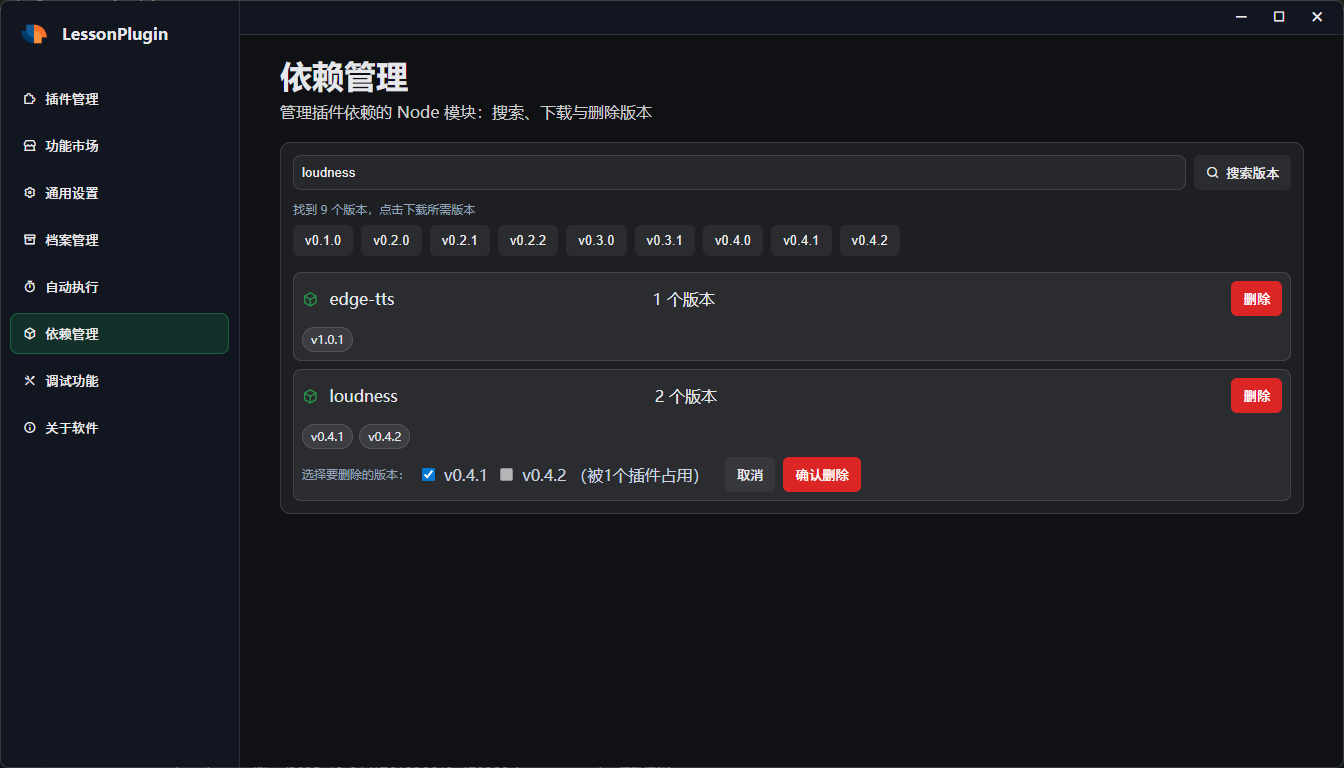Uncheck the v0.4.1 deletion checkbox

coord(429,475)
